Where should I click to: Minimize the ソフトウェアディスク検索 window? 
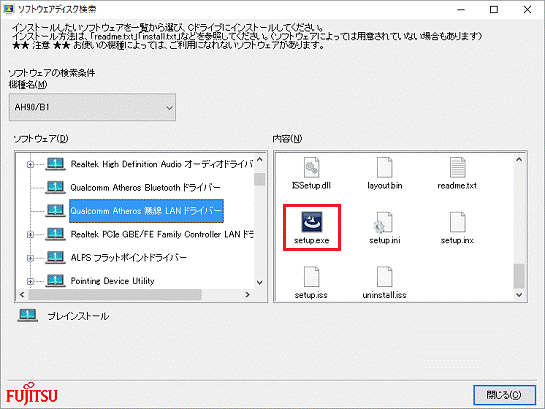point(461,9)
